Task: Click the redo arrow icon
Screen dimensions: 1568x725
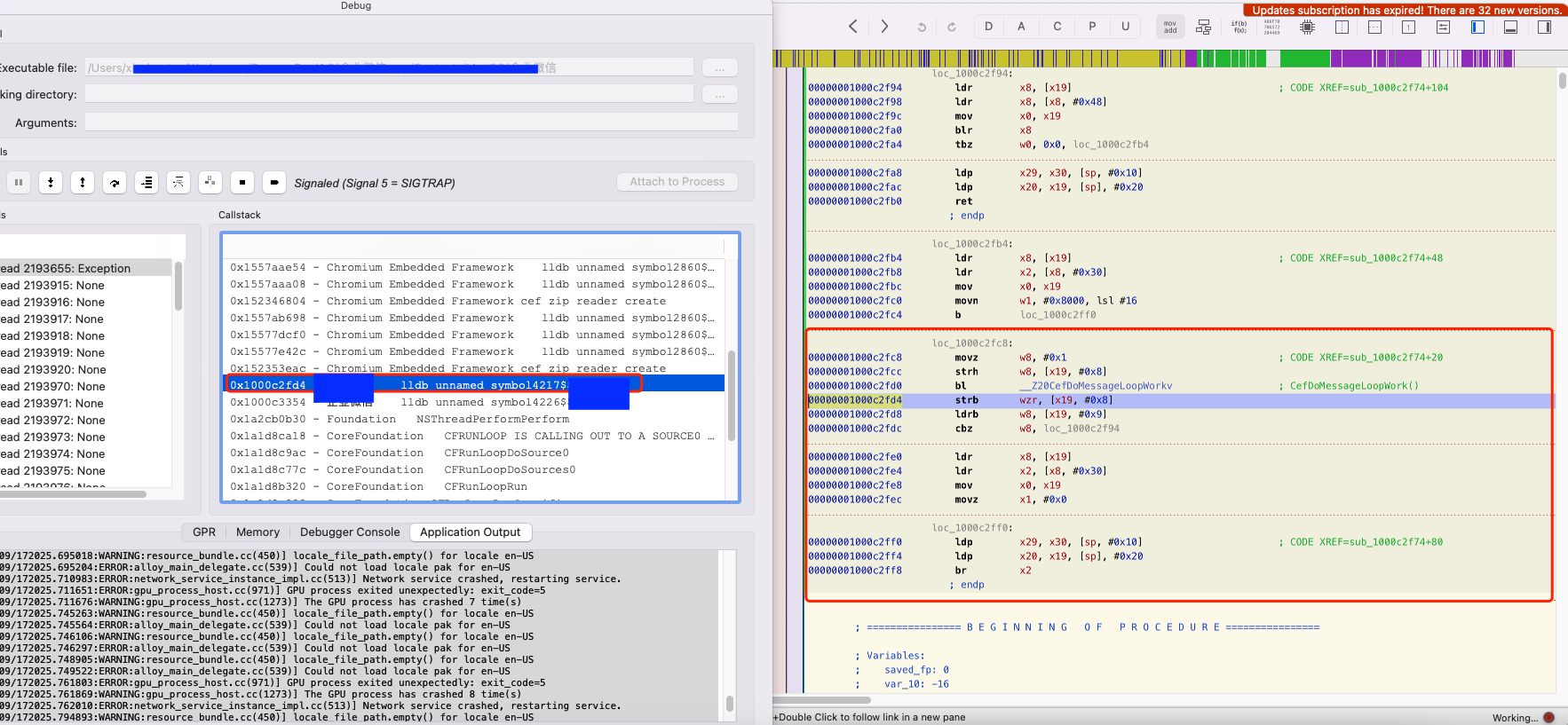Action: point(952,28)
